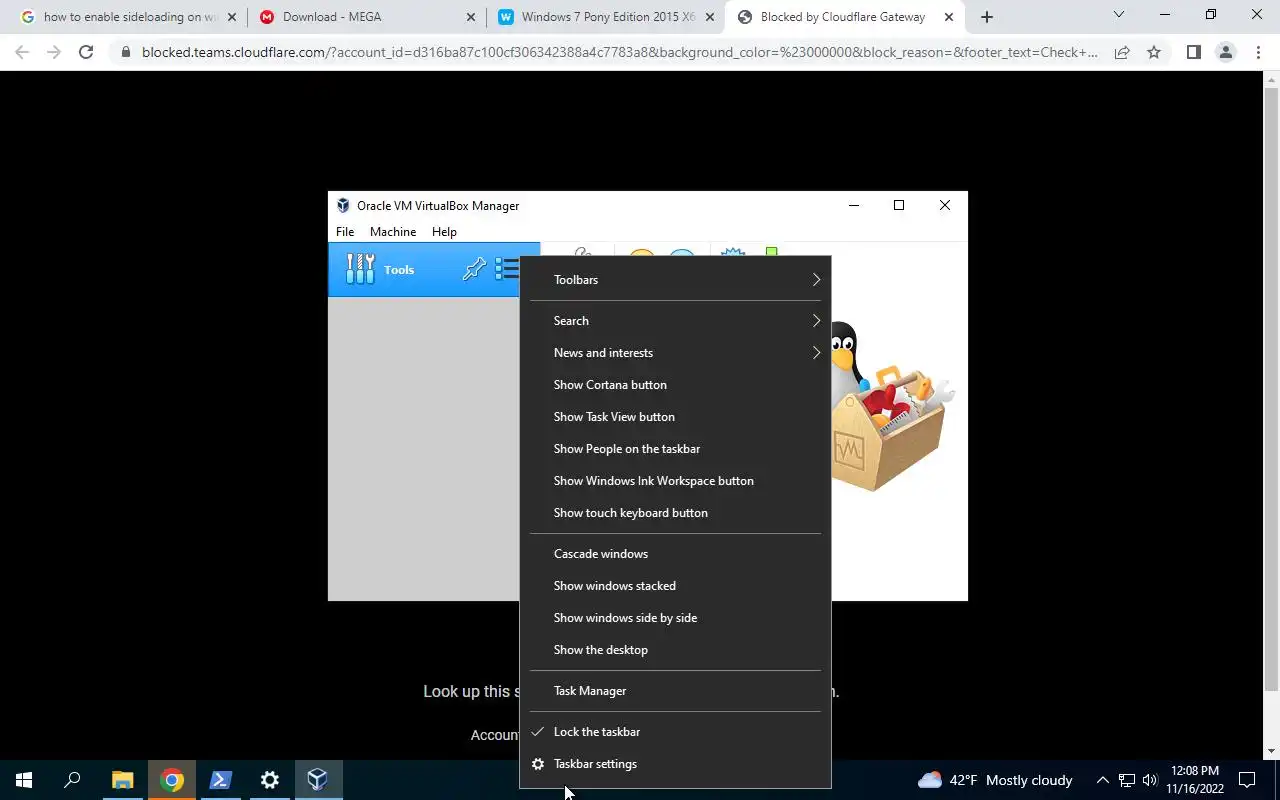This screenshot has width=1280, height=800.
Task: Expand the Toolbars submenu
Action: pos(675,280)
